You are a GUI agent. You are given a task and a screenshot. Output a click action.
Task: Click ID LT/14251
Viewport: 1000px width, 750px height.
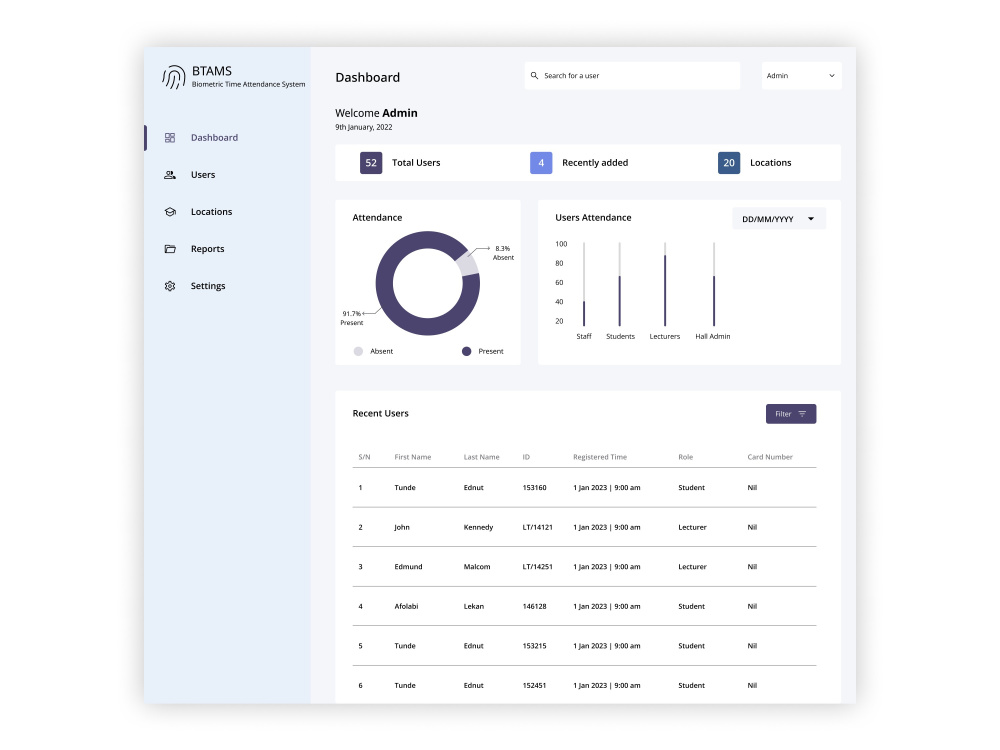[x=538, y=567]
